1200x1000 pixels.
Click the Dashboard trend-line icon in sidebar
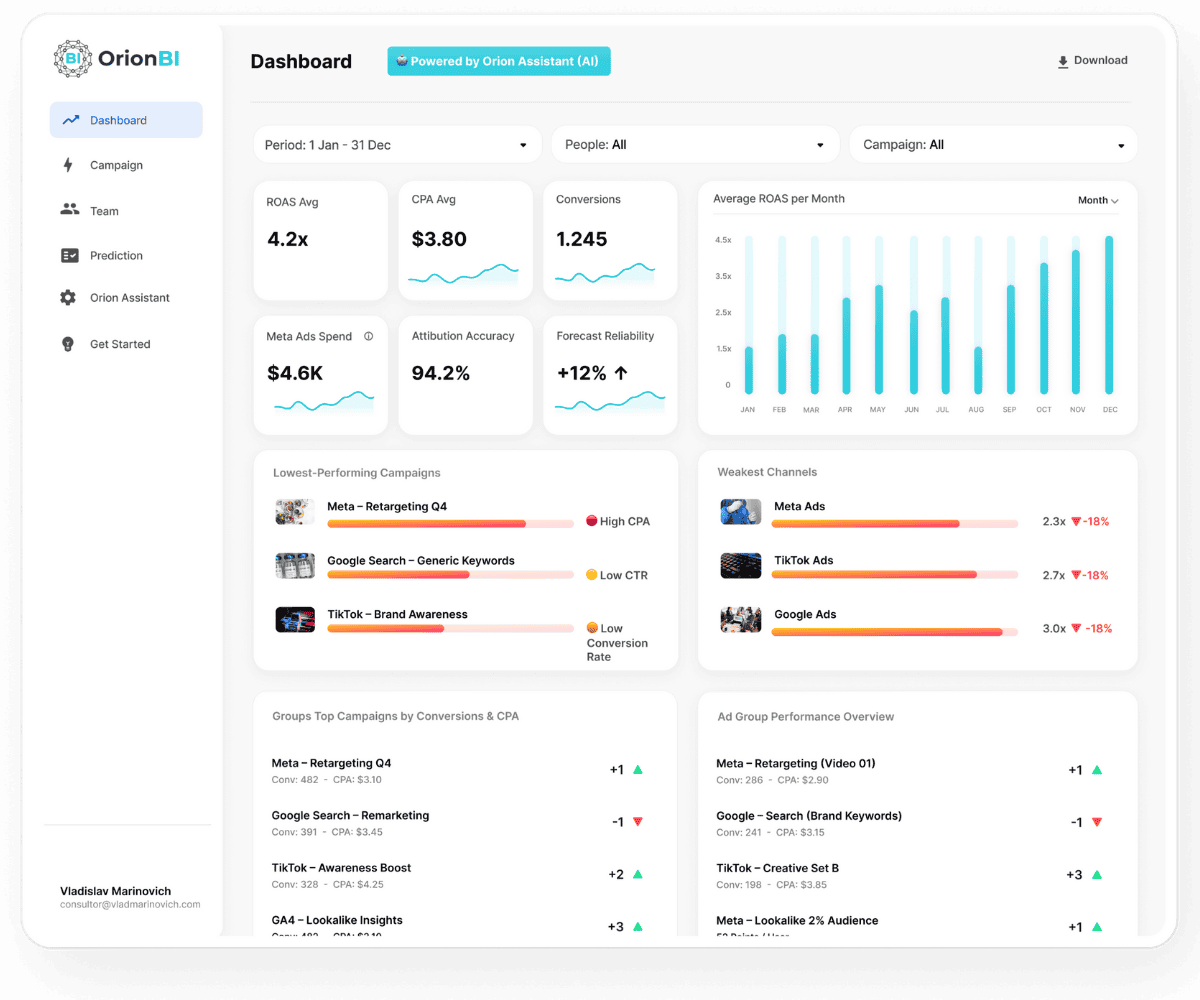[70, 120]
